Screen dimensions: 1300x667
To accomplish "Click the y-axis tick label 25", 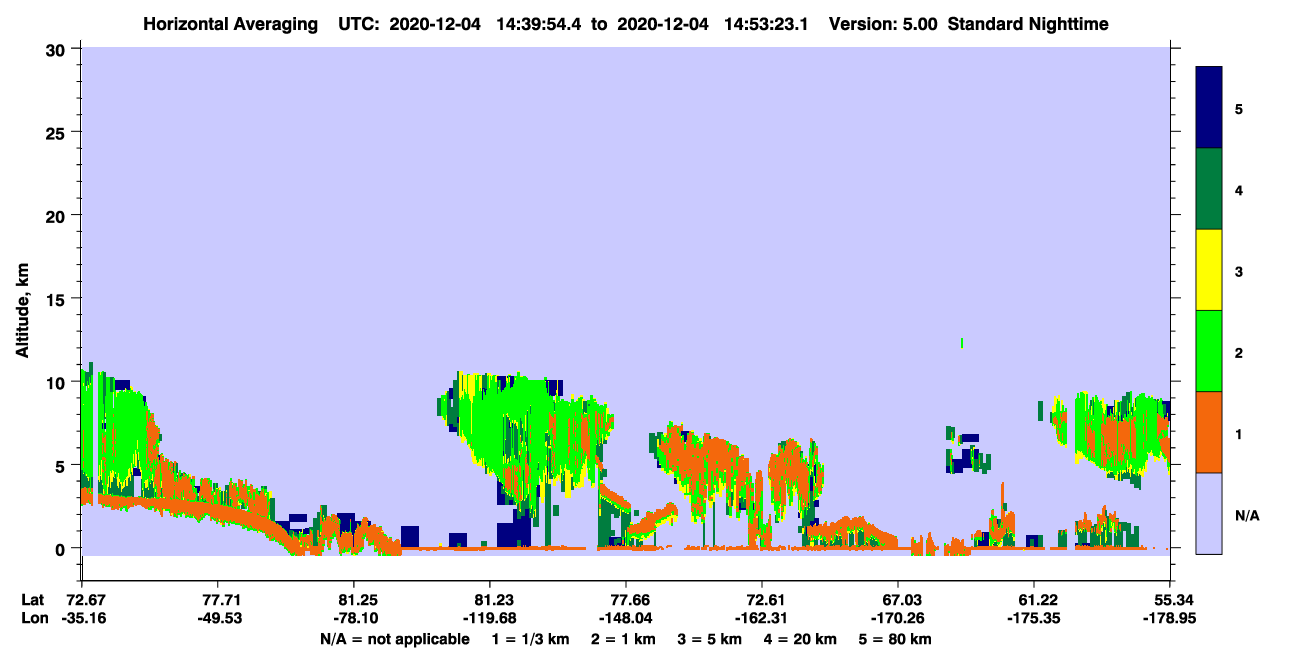I will (57, 132).
